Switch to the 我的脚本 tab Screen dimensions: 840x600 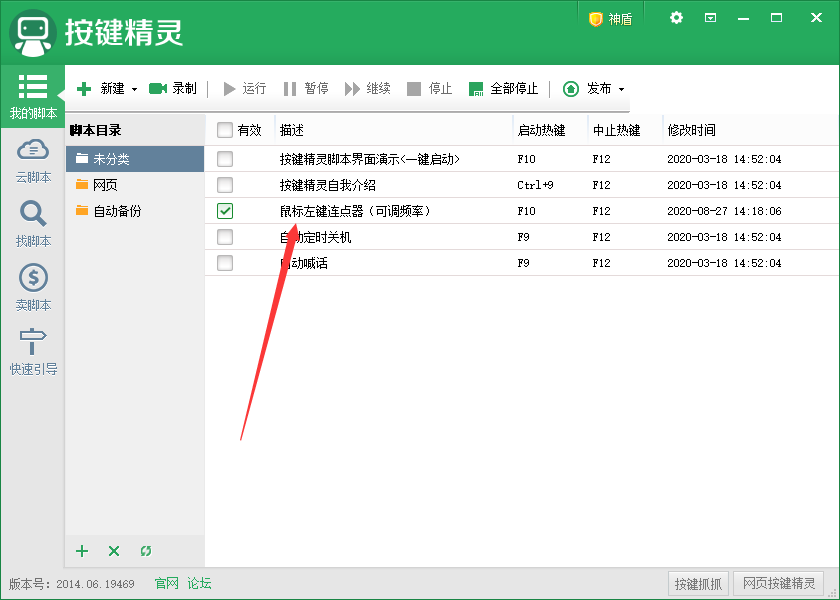(x=33, y=93)
